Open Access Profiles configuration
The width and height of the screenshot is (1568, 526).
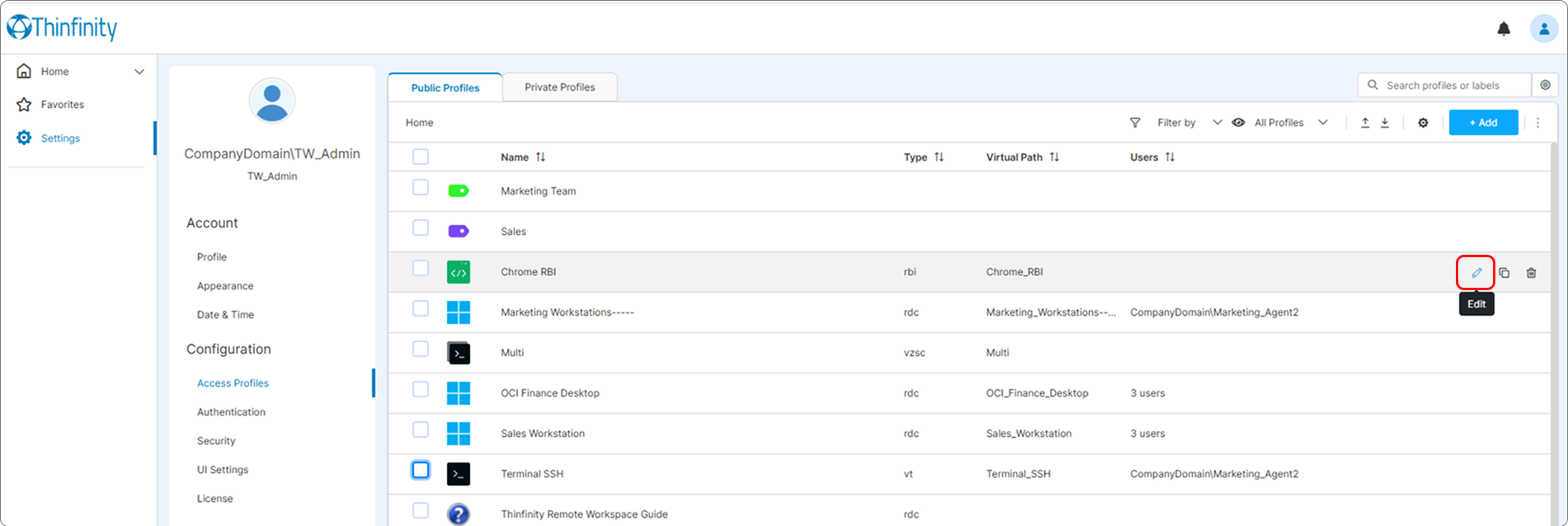point(233,383)
